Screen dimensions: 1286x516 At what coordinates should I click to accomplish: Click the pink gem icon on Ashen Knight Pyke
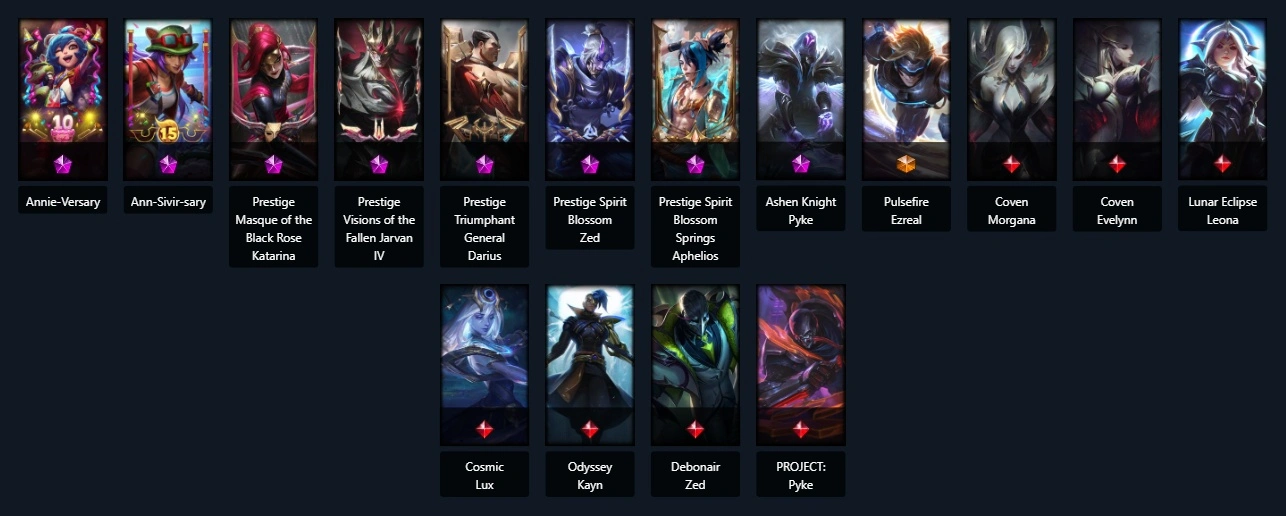801,164
